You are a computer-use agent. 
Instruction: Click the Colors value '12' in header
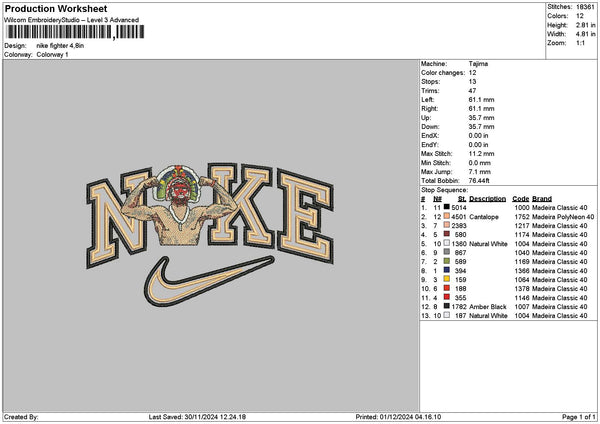[580, 16]
